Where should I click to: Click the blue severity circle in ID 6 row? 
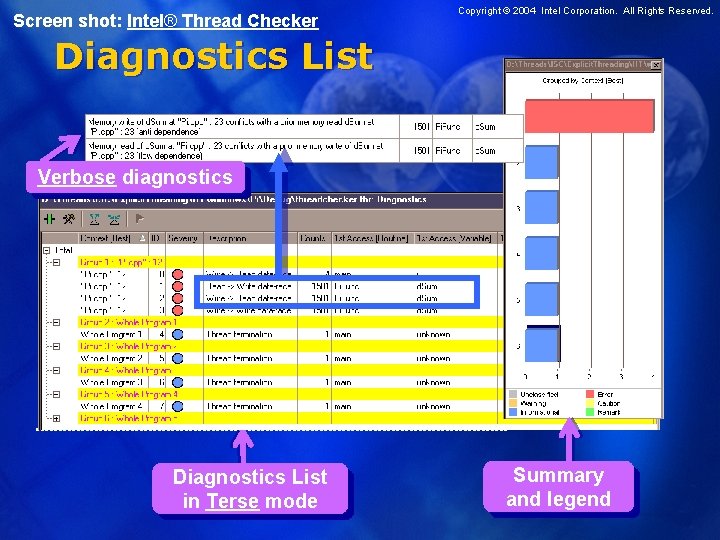point(177,382)
